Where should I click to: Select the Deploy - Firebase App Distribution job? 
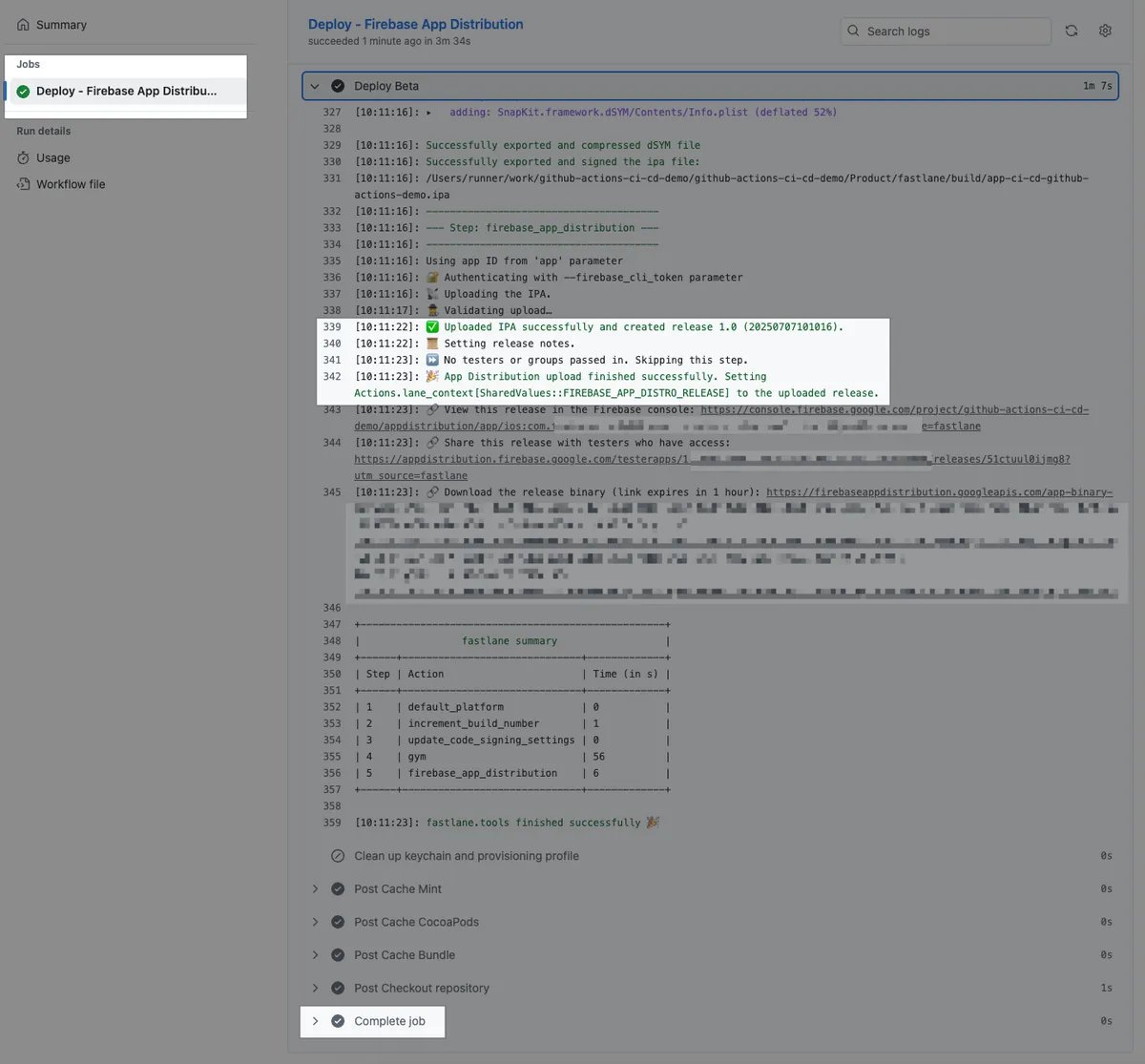126,92
